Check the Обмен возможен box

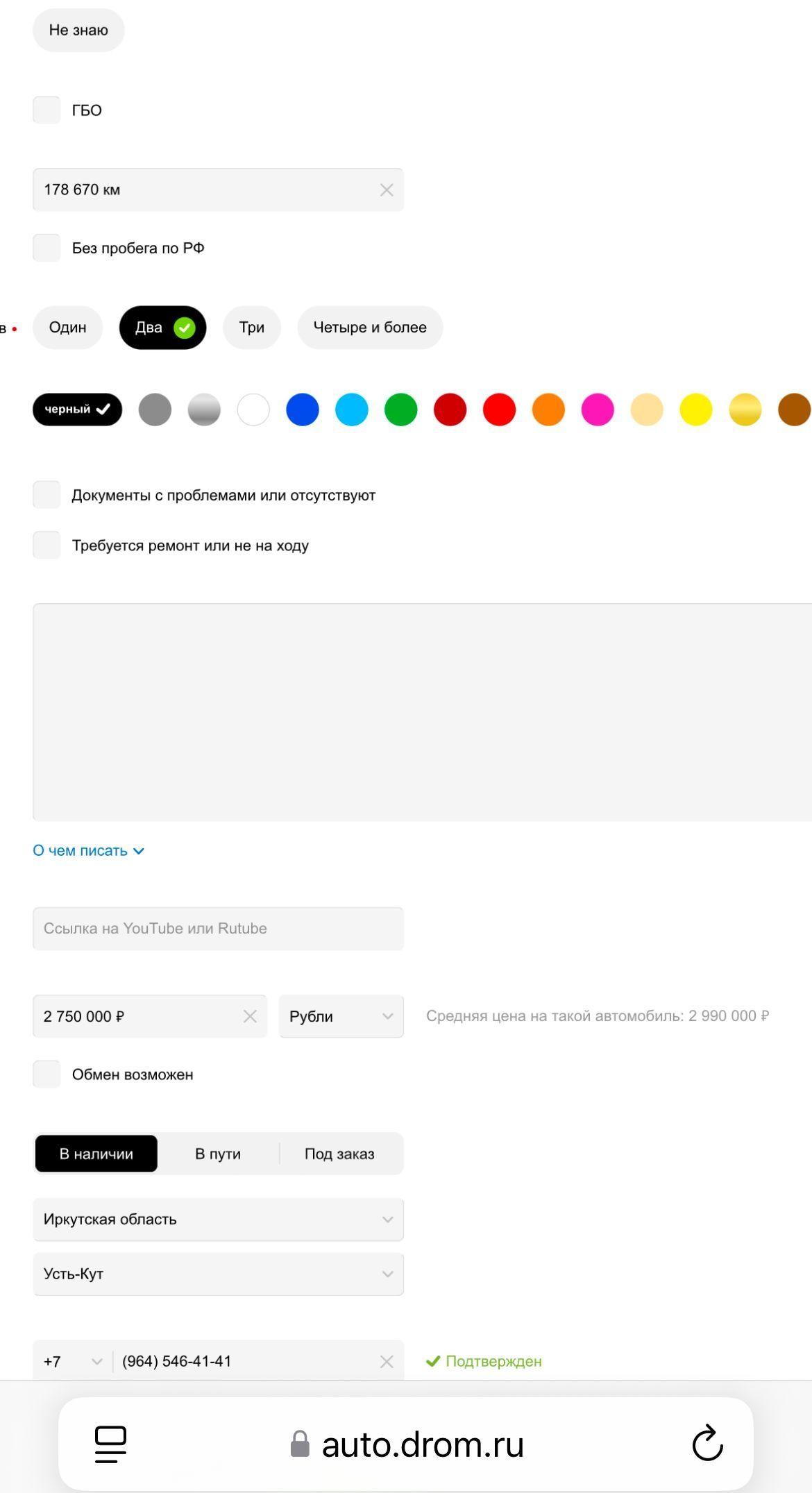[46, 1074]
